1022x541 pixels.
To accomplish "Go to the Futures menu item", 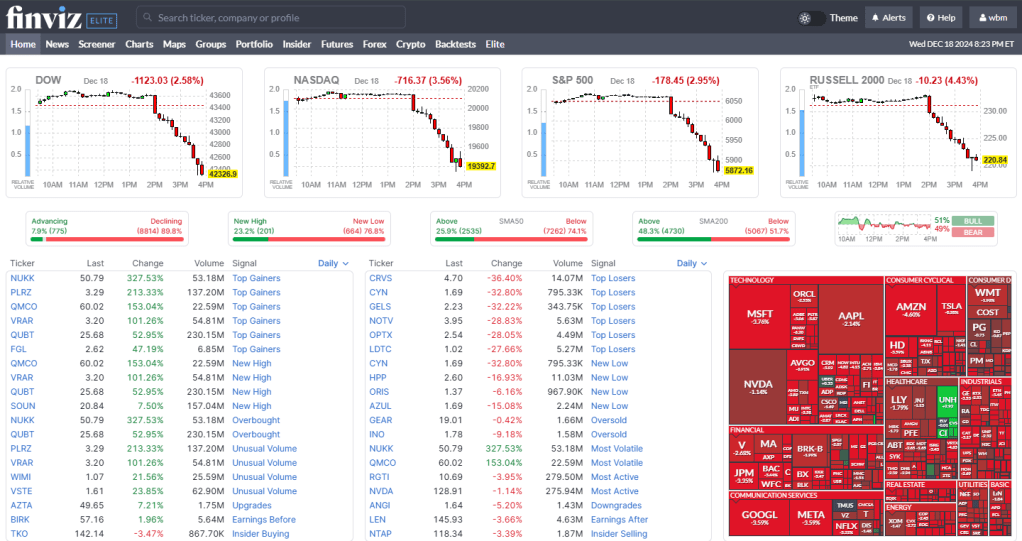I will click(x=337, y=44).
